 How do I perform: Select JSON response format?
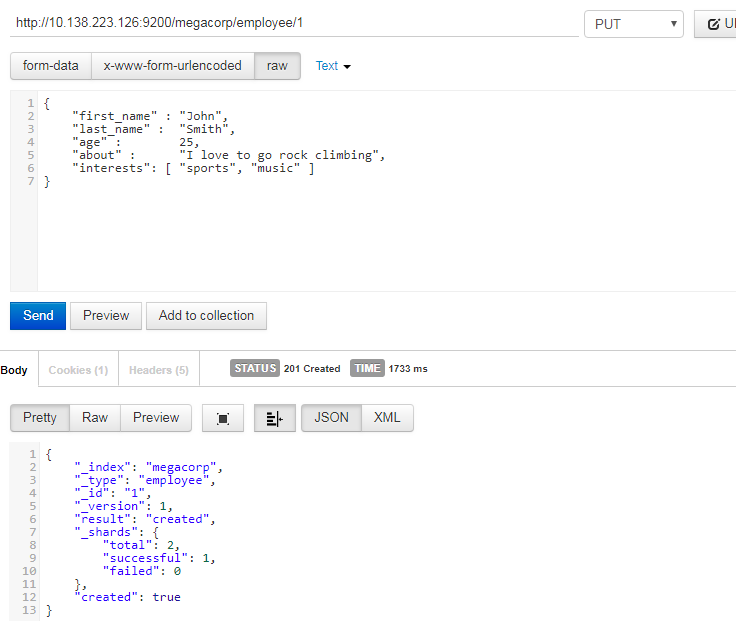(x=331, y=417)
